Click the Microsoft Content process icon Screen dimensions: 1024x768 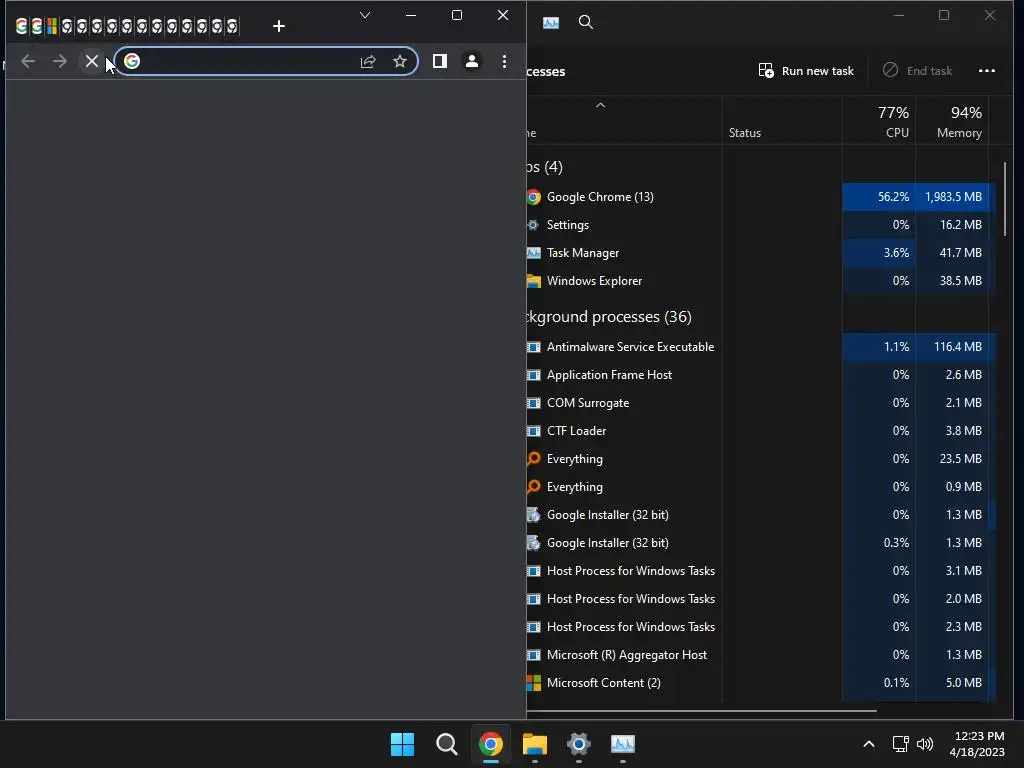click(534, 683)
